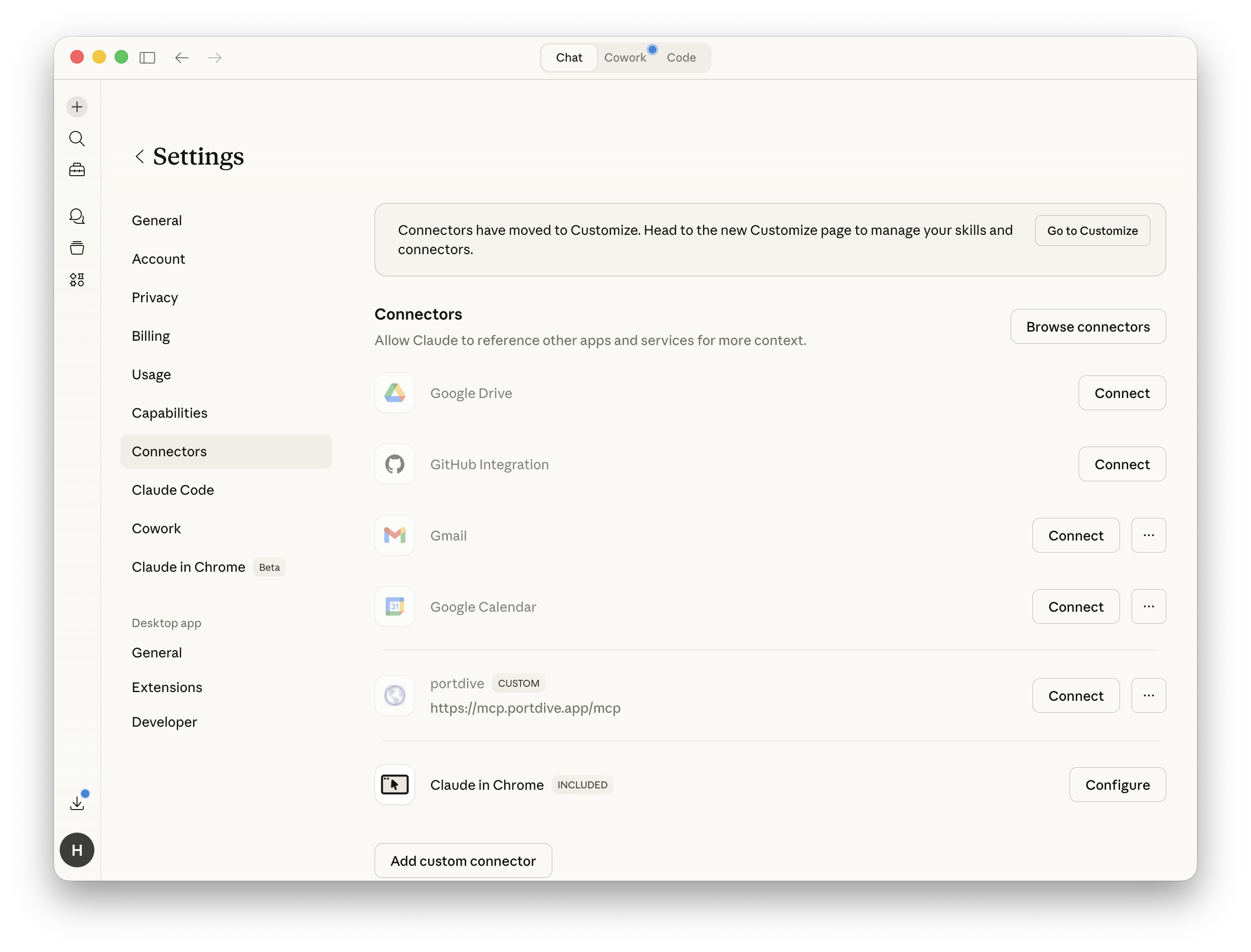This screenshot has width=1251, height=952.
Task: Select Connectors in settings sidebar
Action: tap(226, 451)
